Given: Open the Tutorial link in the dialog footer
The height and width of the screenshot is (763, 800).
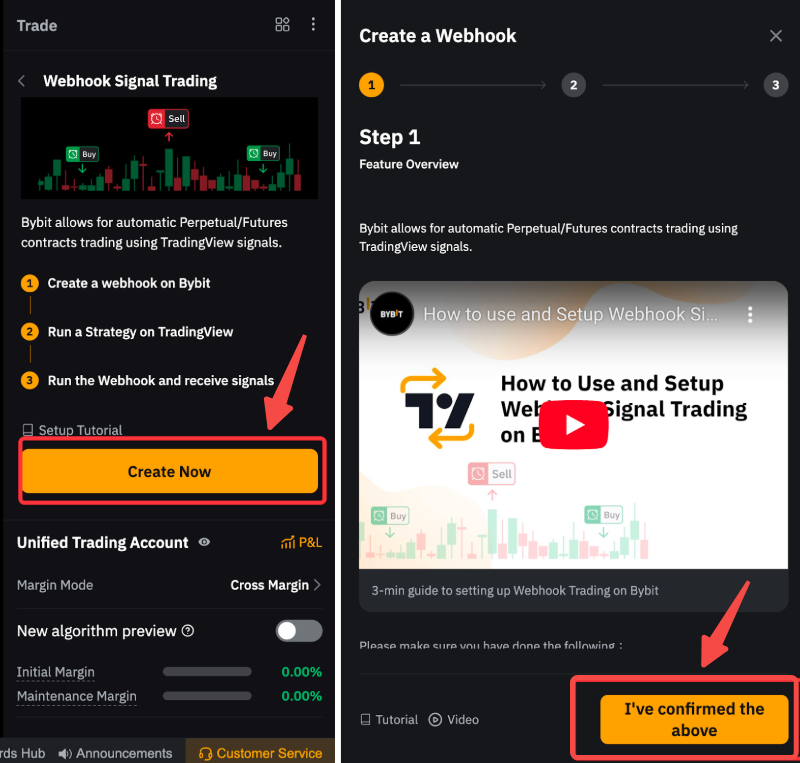Looking at the screenshot, I should [389, 720].
